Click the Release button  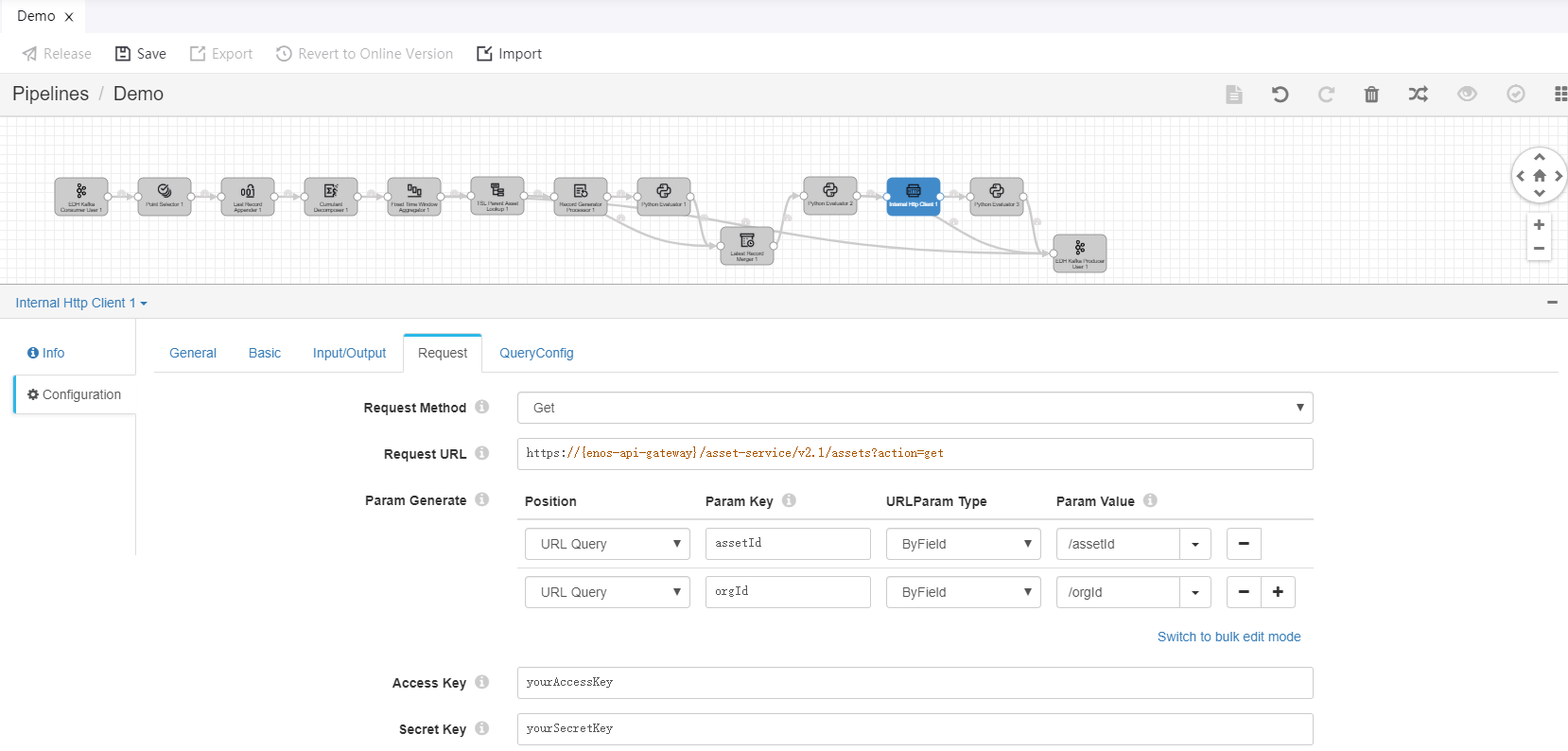coord(57,54)
